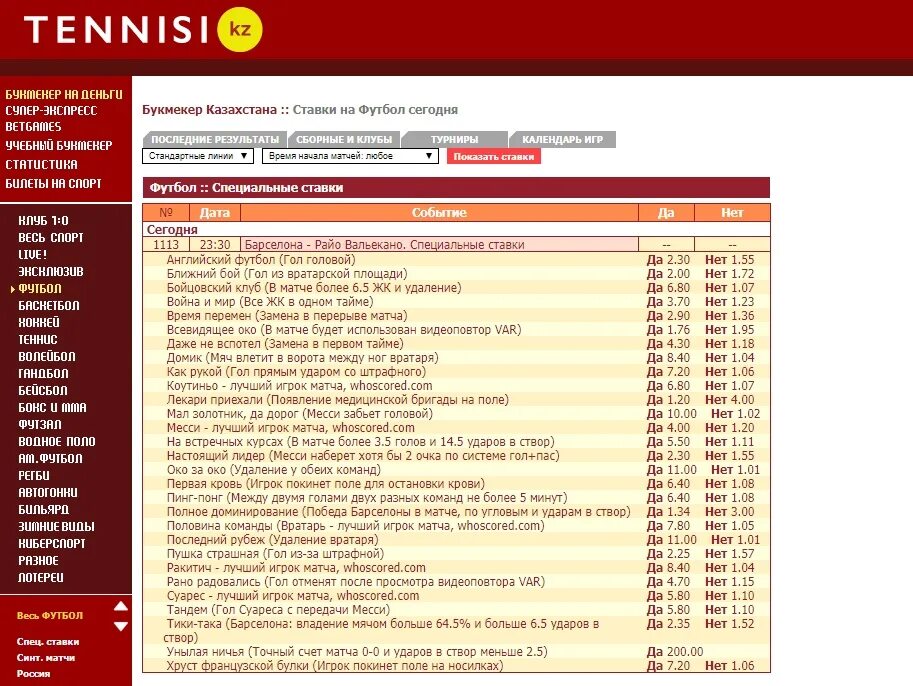Open Весь спорт link
Screen dimensions: 913x686
tap(51, 238)
